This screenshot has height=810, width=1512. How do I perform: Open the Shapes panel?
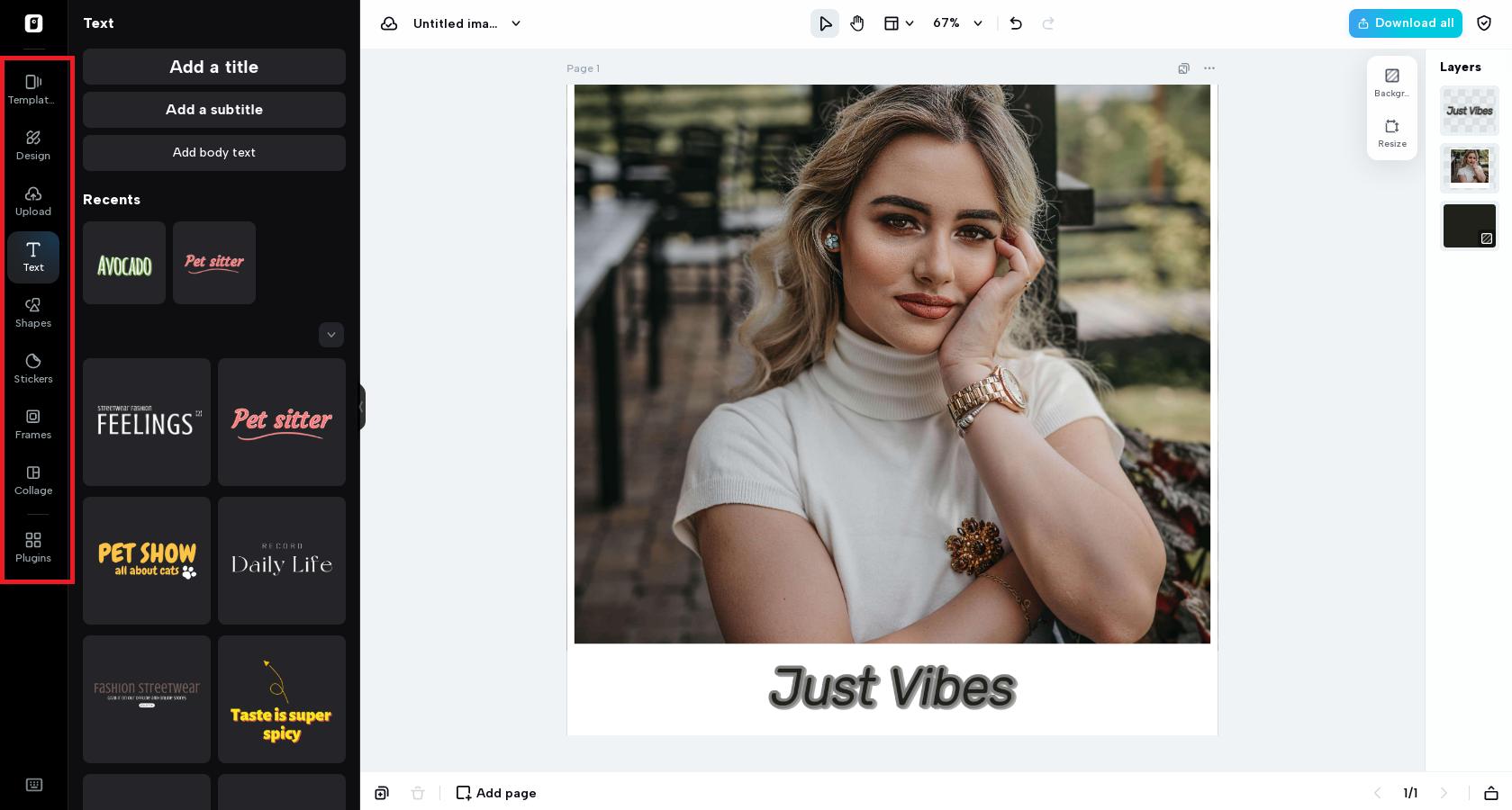[33, 312]
